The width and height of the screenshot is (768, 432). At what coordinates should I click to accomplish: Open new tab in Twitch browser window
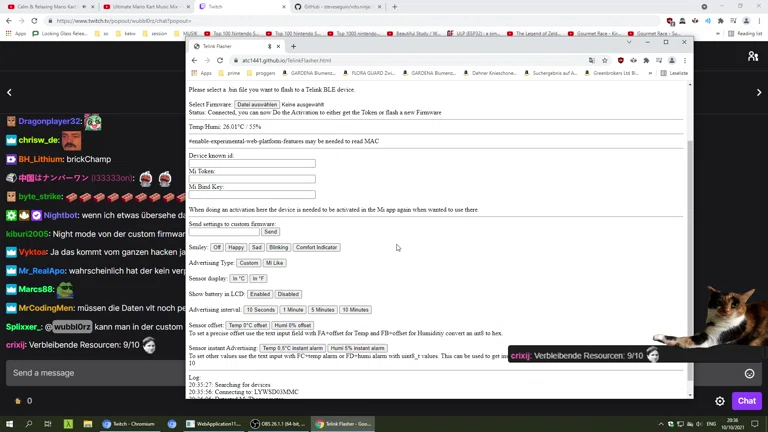[x=395, y=7]
